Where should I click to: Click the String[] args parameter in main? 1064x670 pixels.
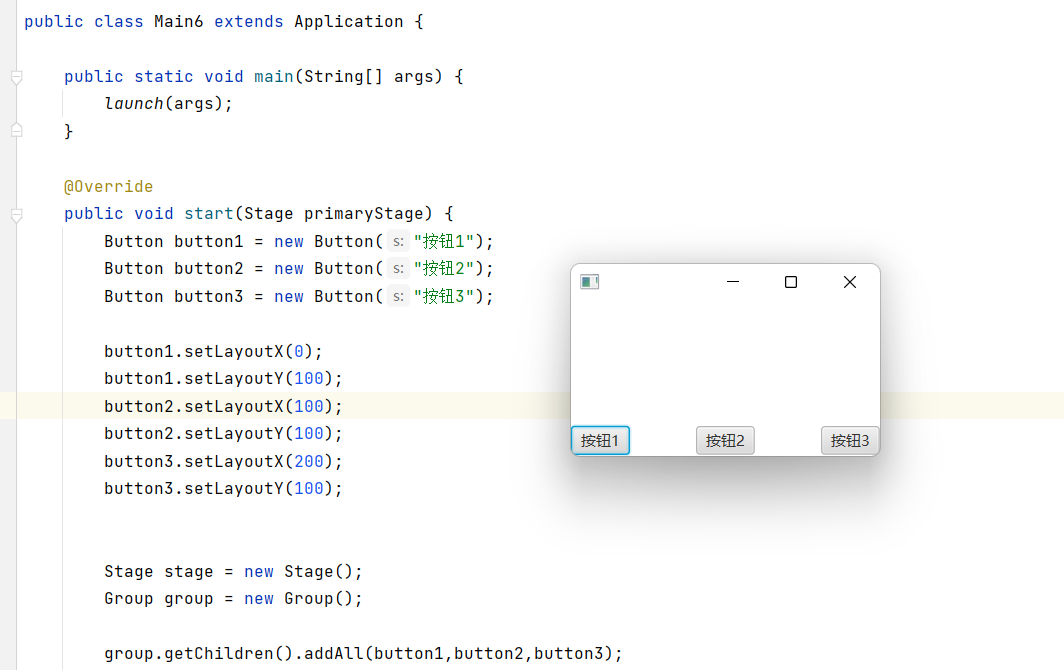pyautogui.click(x=368, y=77)
